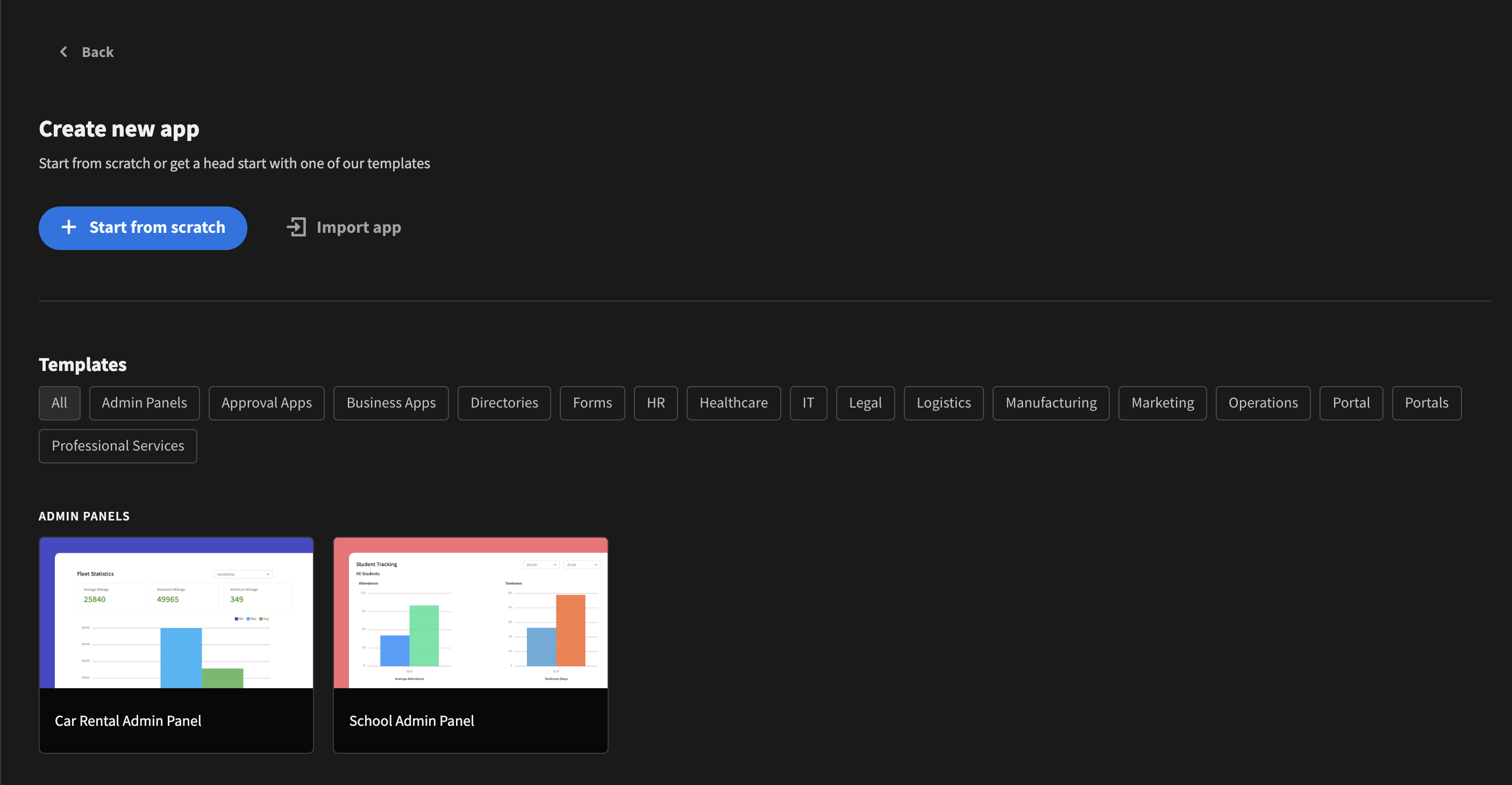This screenshot has width=1512, height=785.
Task: Show Business Apps templates
Action: coord(391,403)
